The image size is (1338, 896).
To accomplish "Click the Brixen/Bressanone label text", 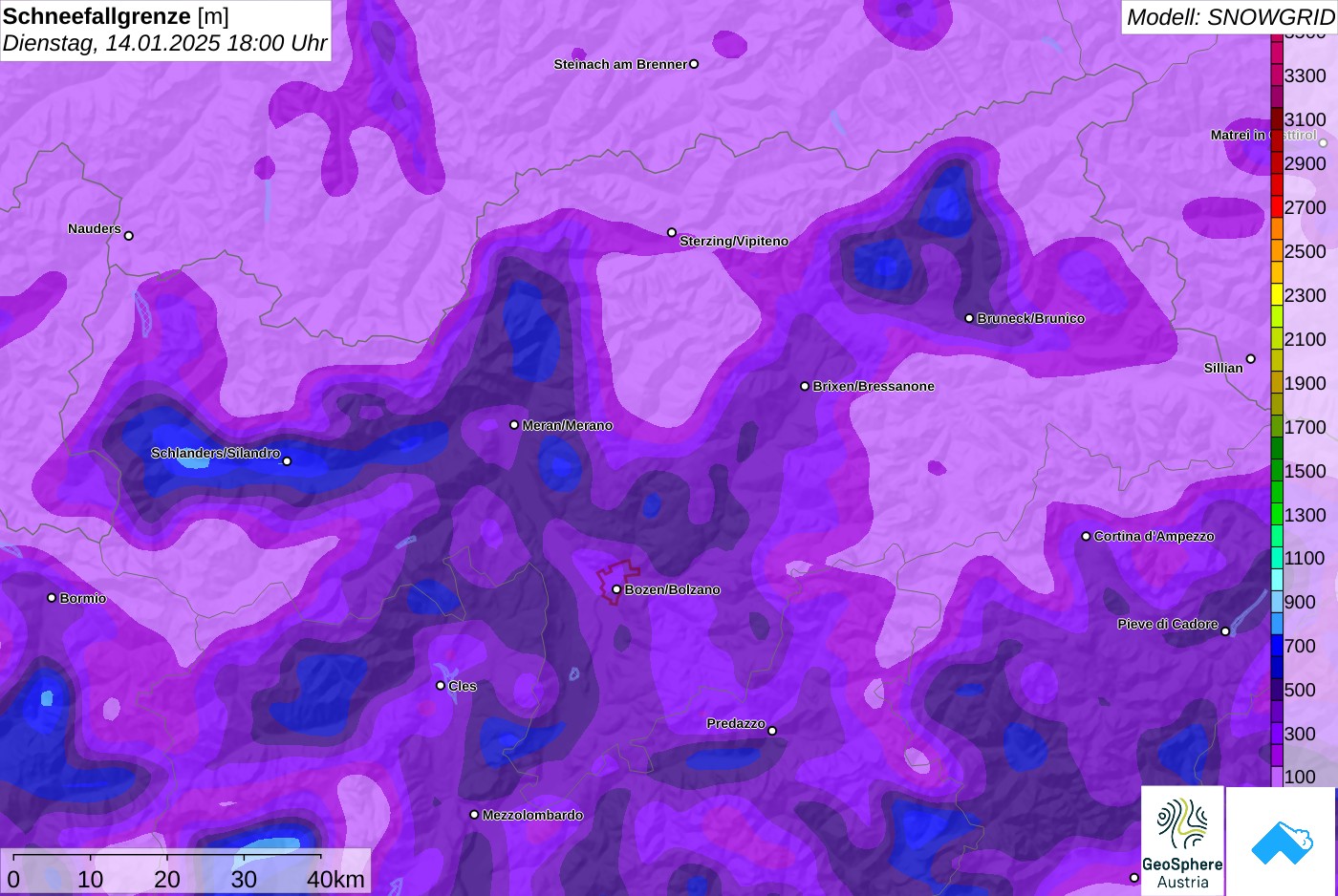I will point(874,386).
